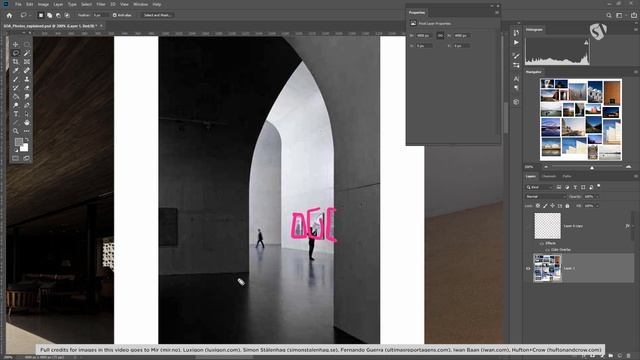The image size is (640, 360).
Task: Toggle visibility of Layer 1
Action: [x=528, y=269]
